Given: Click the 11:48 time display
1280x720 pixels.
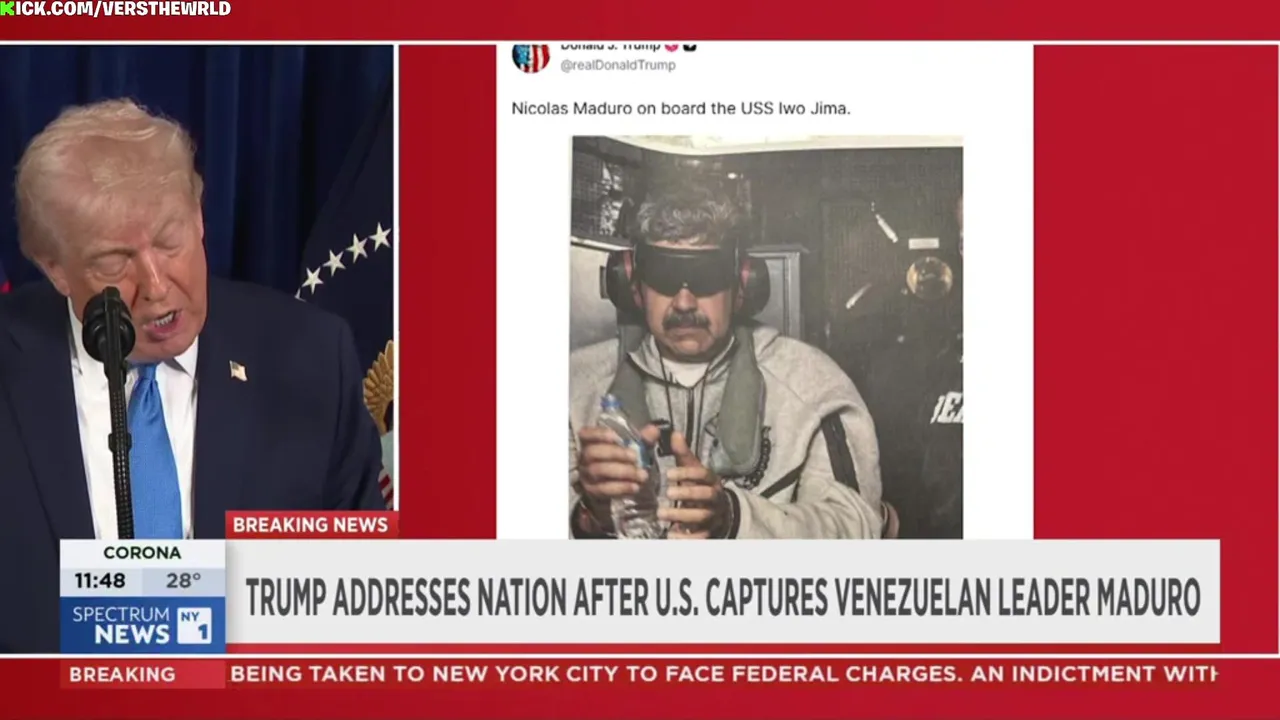Looking at the screenshot, I should 100,581.
